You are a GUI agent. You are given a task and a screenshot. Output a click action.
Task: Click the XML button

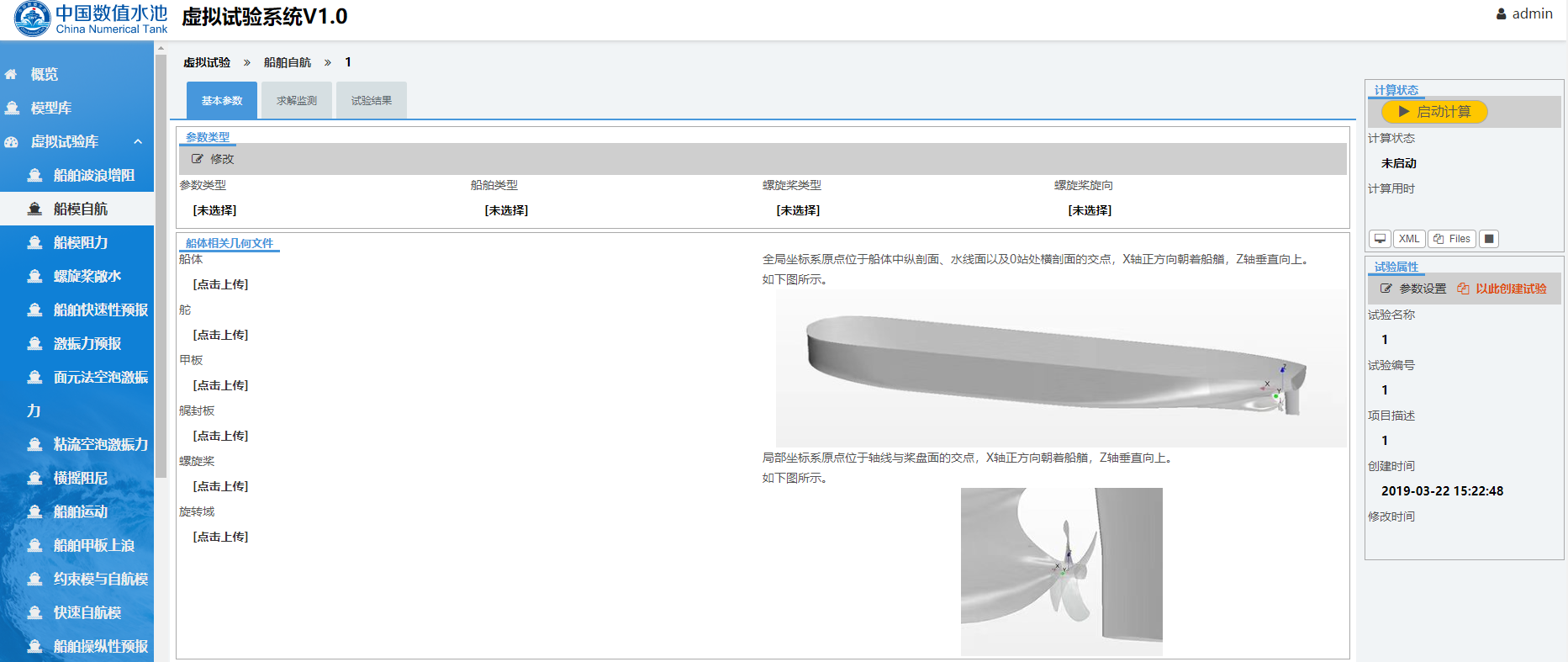[1409, 239]
